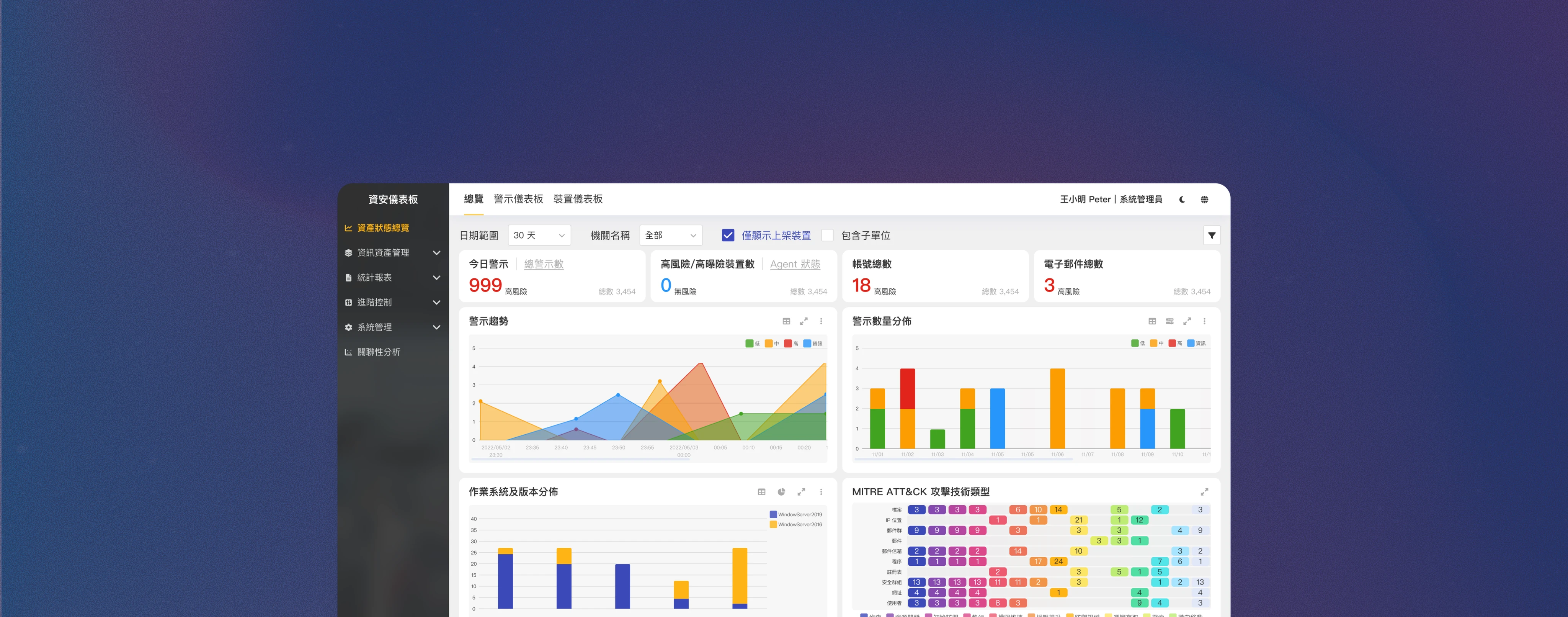This screenshot has height=617, width=1568.
Task: Switch to the 總覽 tab
Action: tap(473, 199)
